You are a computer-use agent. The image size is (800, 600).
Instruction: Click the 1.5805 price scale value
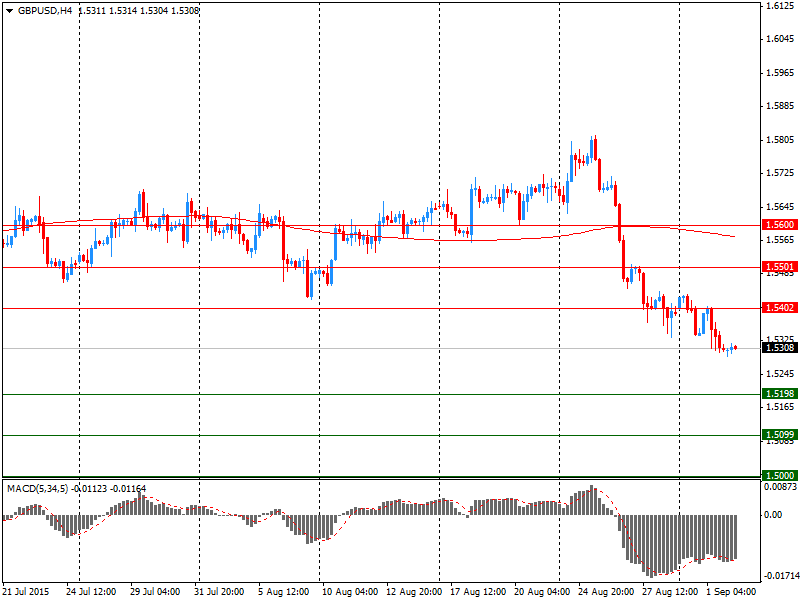coord(780,140)
